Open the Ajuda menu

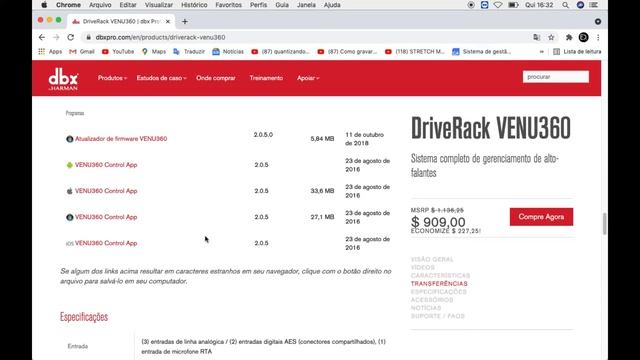click(332, 5)
